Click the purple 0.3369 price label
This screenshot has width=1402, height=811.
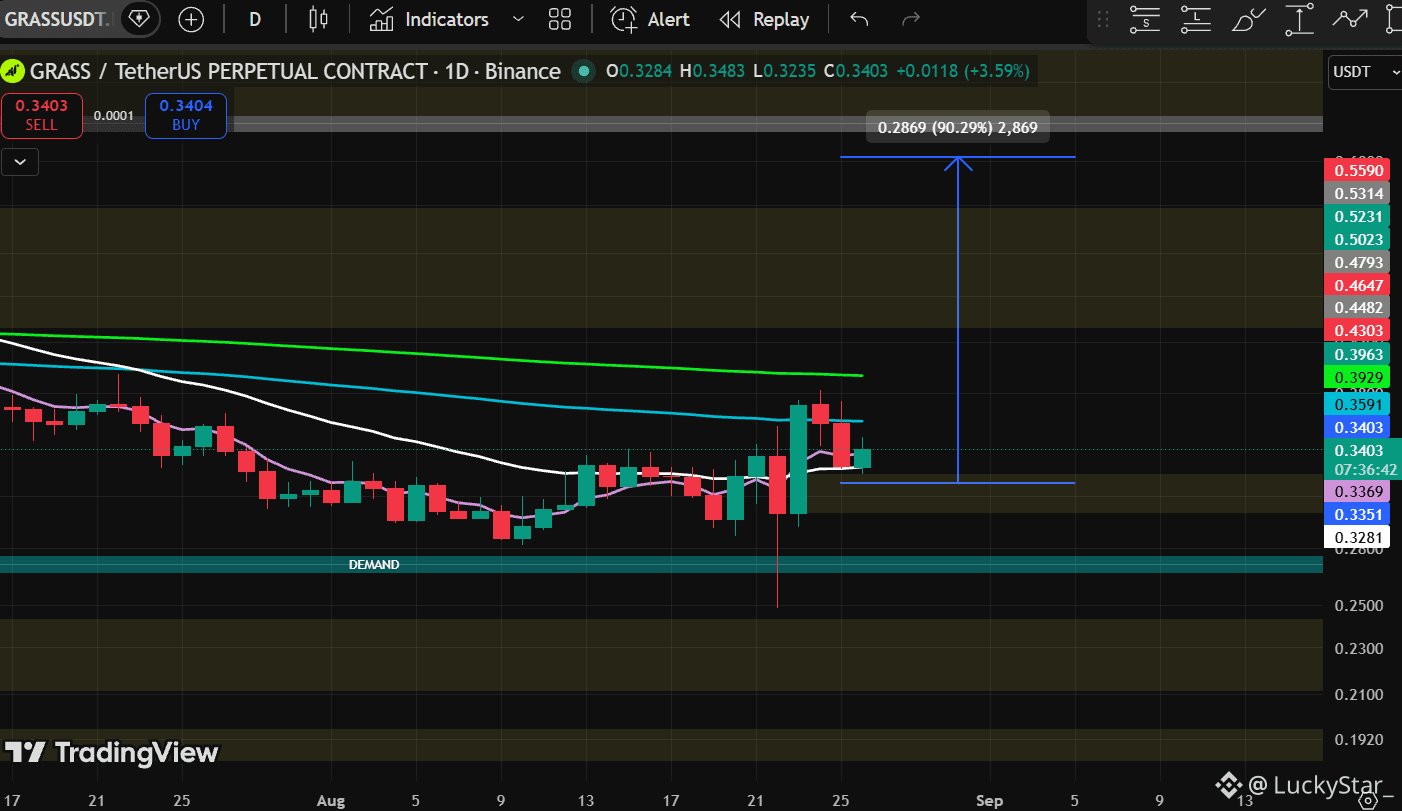[1359, 491]
